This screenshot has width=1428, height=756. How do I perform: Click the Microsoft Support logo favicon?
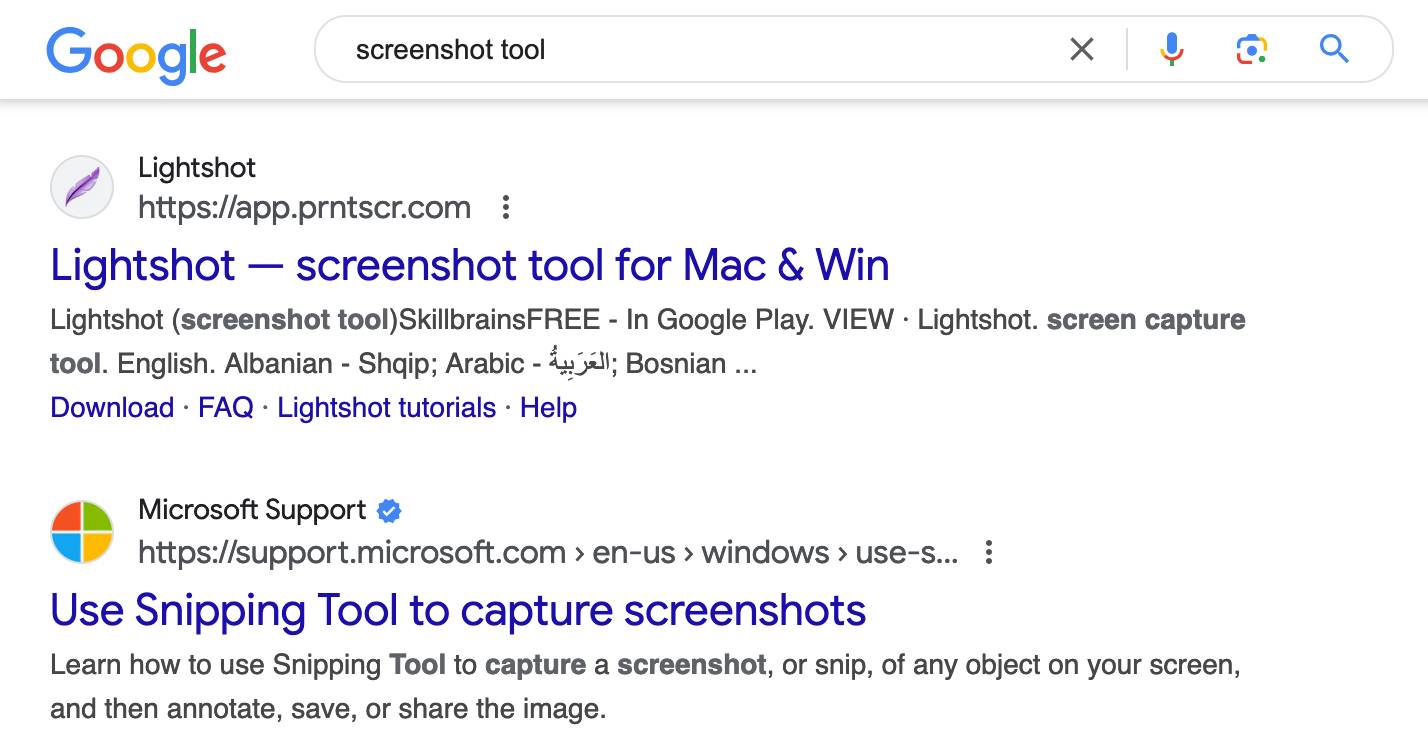tap(82, 532)
